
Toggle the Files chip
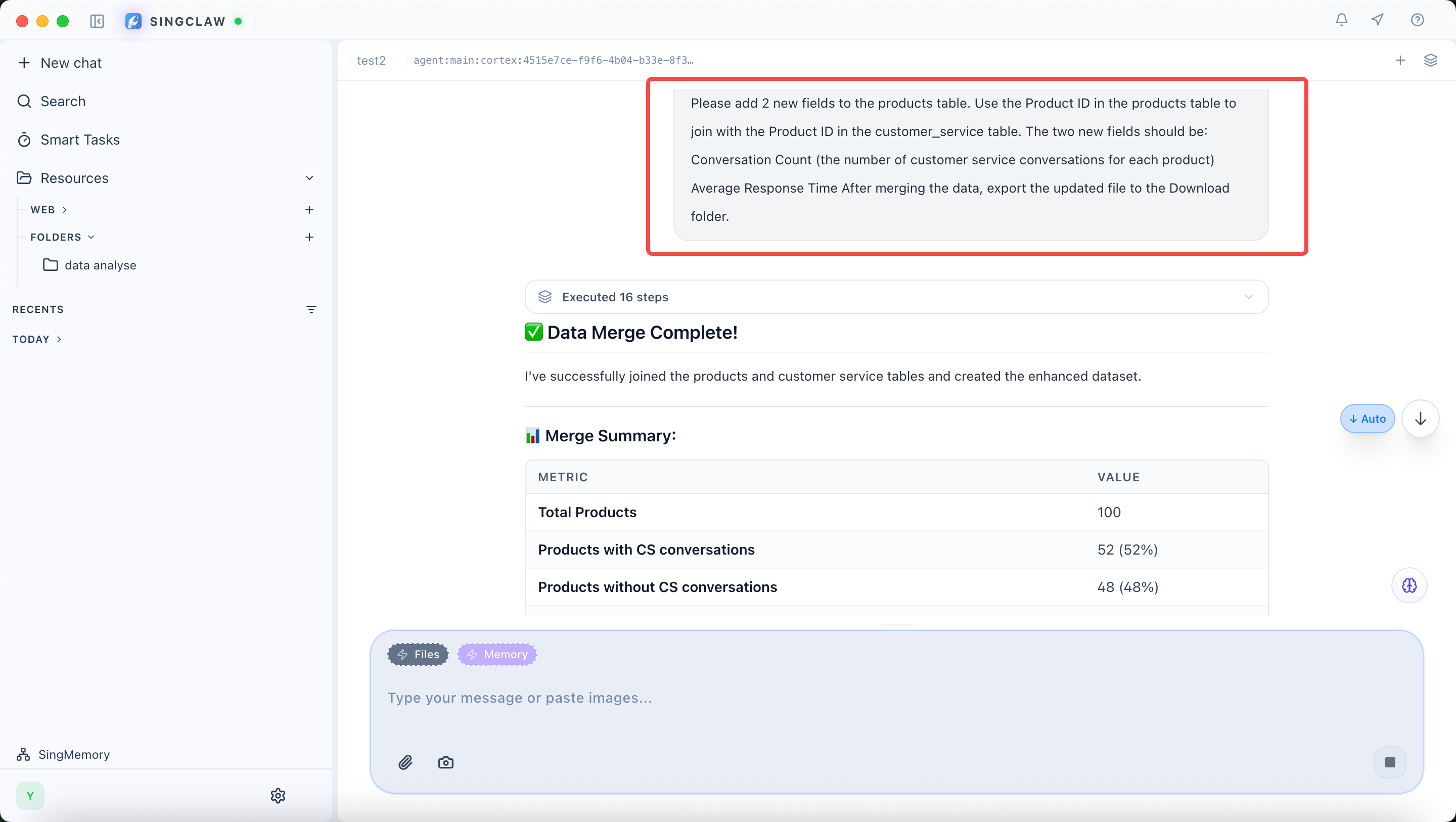(418, 654)
